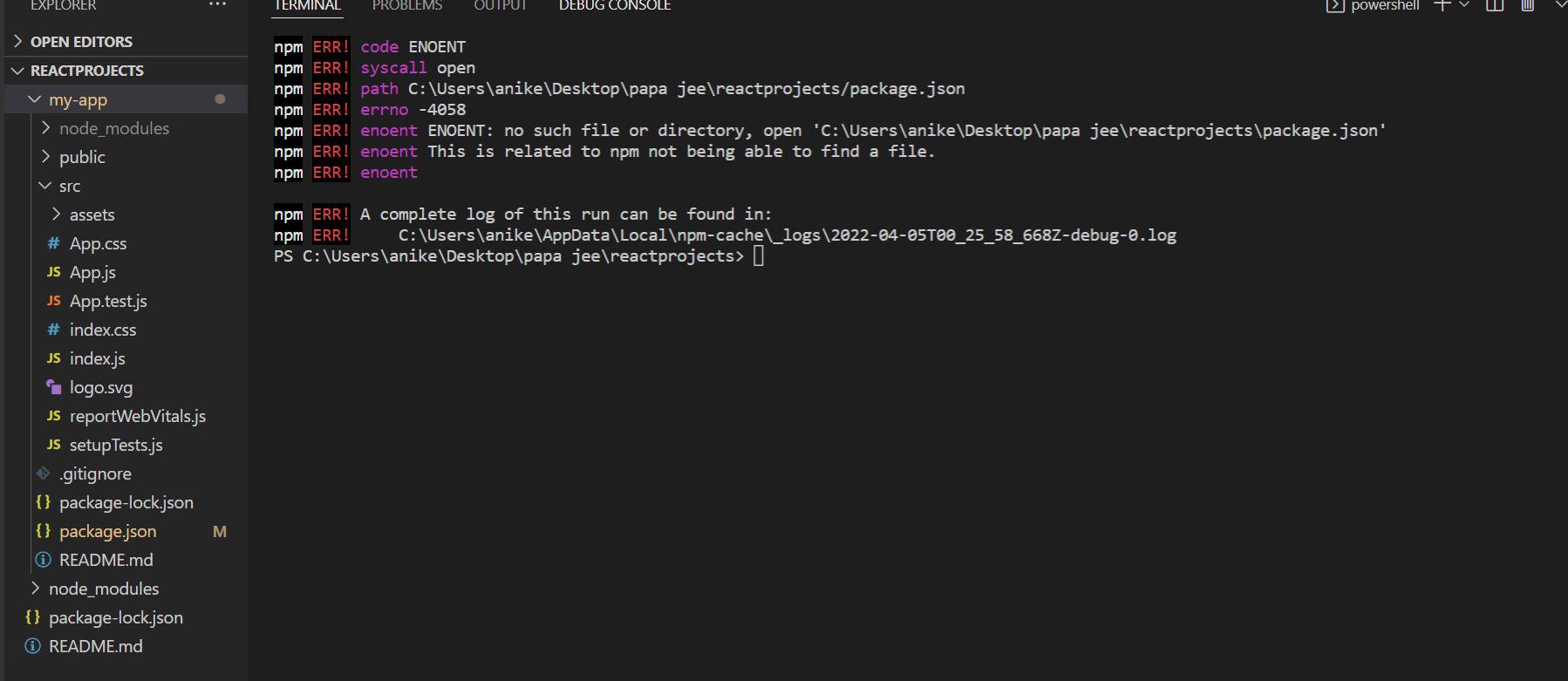The height and width of the screenshot is (681, 1568).
Task: Expand the node_modules folder
Action: (46, 127)
